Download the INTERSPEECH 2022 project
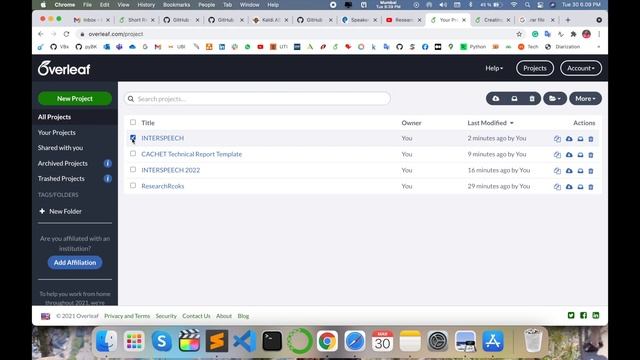640x360 pixels. (x=569, y=171)
